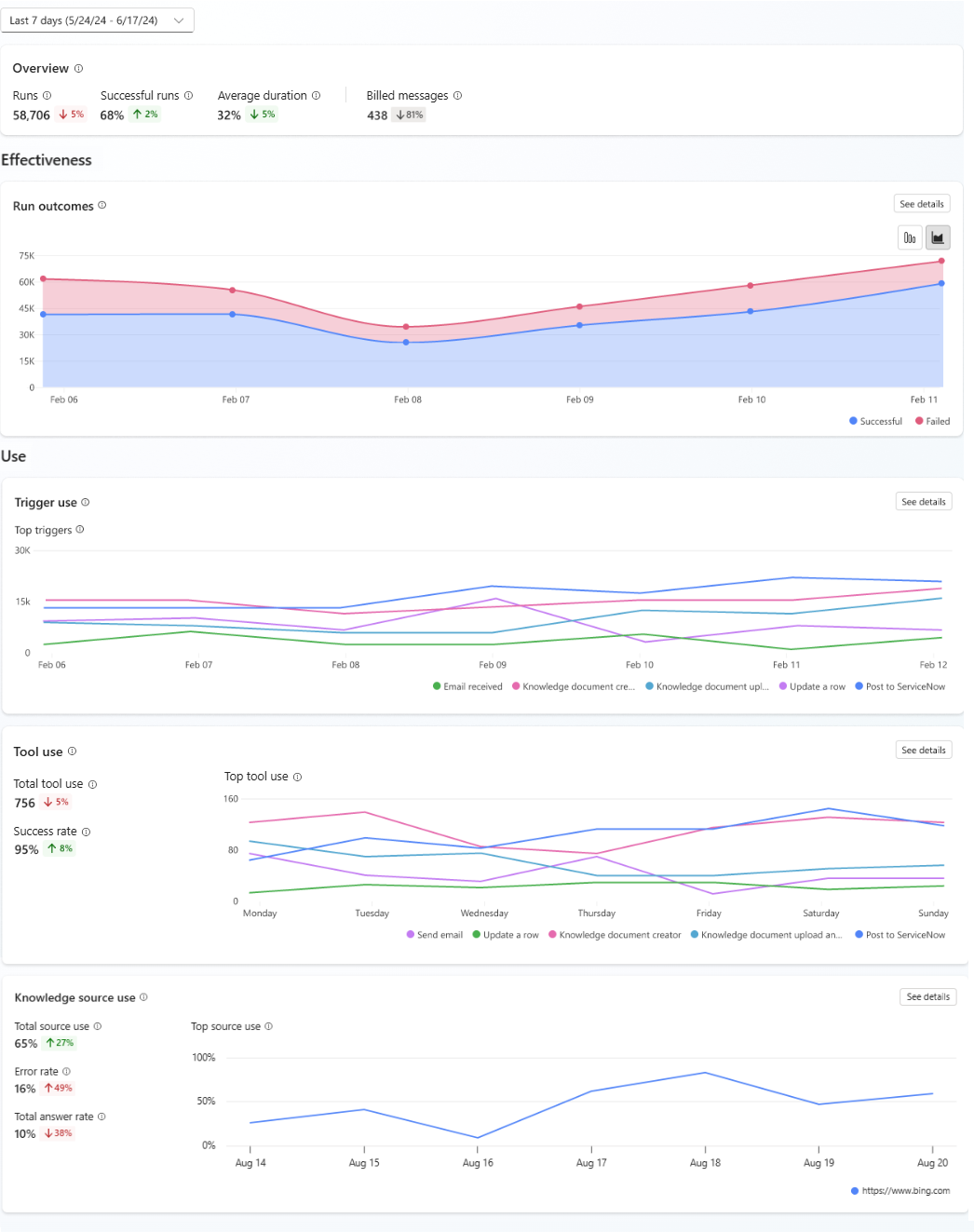
Task: Show info for Top triggers
Action: [x=80, y=530]
